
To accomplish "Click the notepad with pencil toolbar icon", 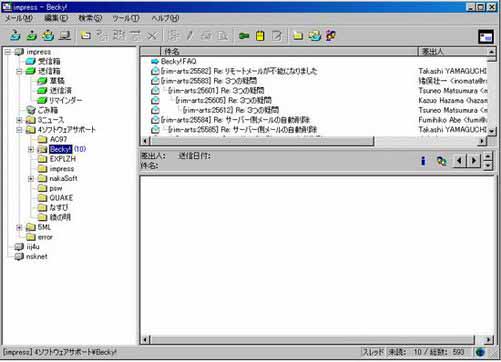I will pos(277,35).
